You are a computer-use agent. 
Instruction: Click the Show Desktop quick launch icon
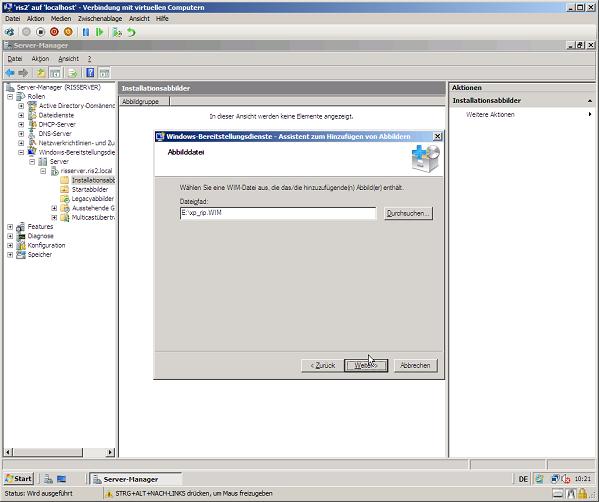point(62,479)
